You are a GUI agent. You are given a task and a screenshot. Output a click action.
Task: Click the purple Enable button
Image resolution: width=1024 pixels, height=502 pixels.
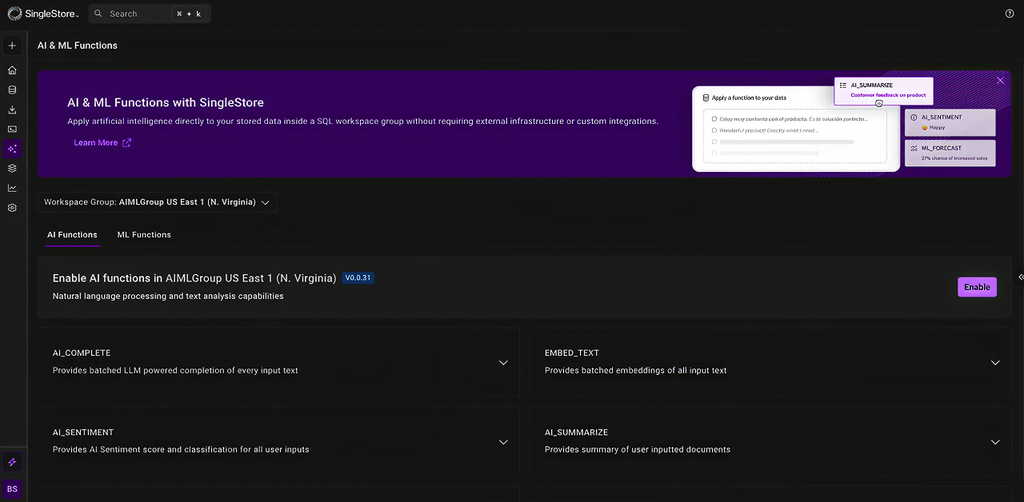pyautogui.click(x=977, y=287)
